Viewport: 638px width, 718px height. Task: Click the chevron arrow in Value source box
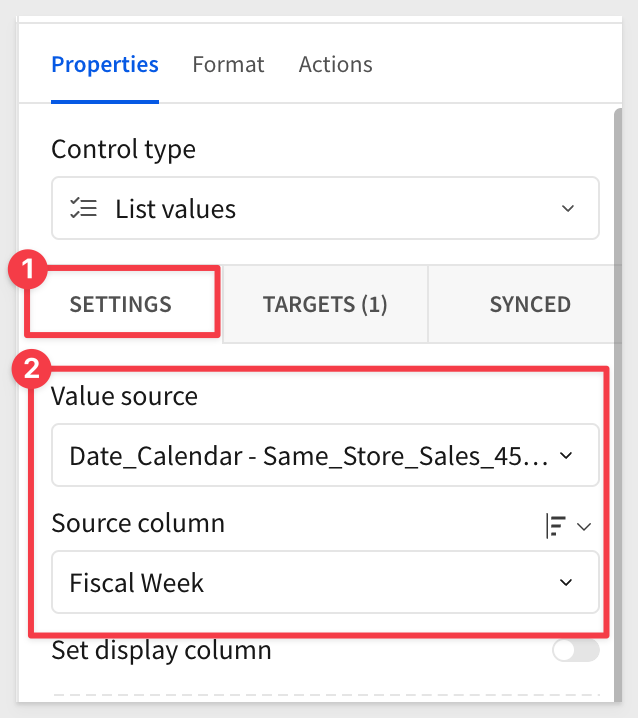[567, 456]
